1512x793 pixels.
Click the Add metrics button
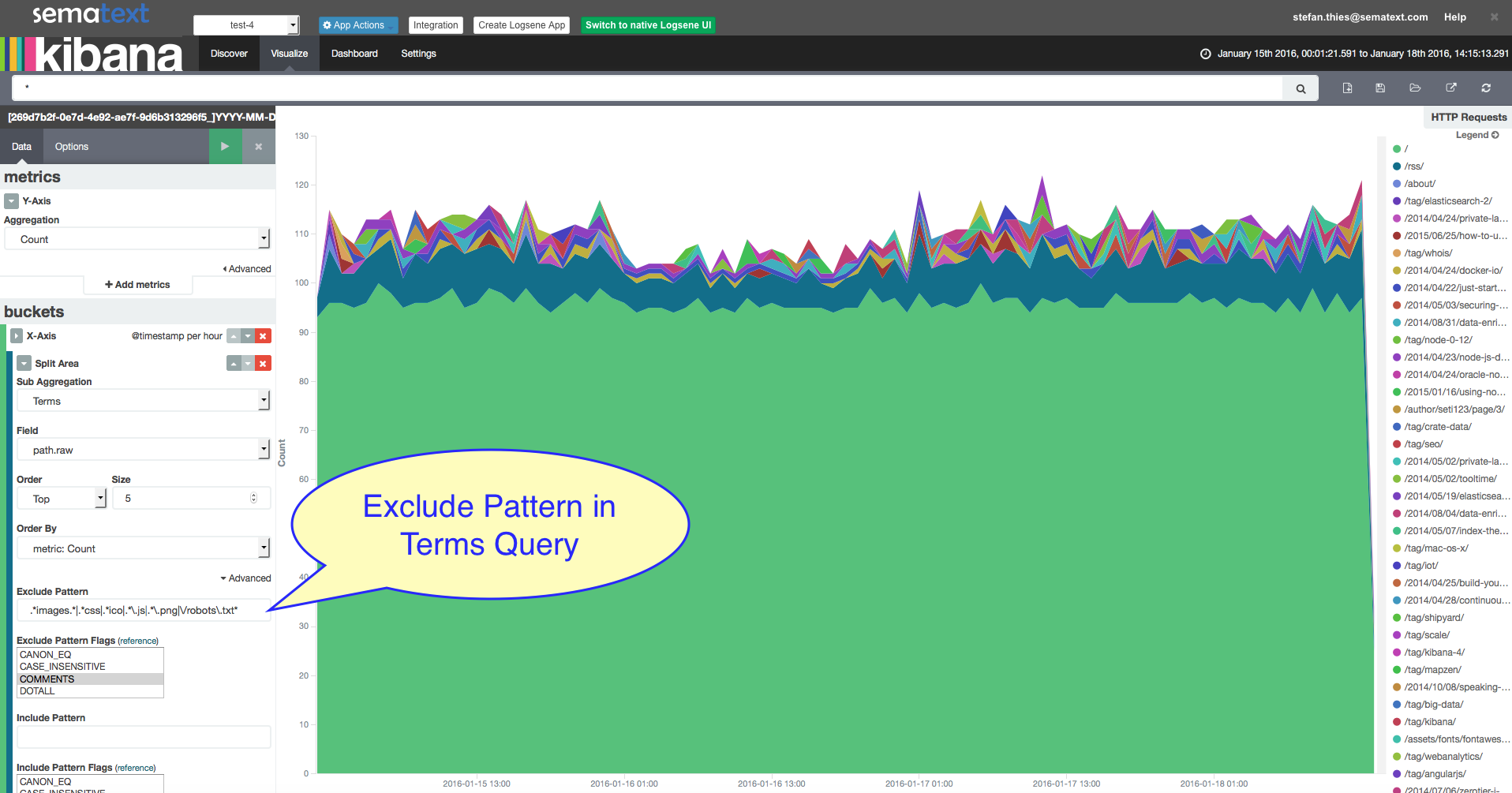(x=138, y=285)
